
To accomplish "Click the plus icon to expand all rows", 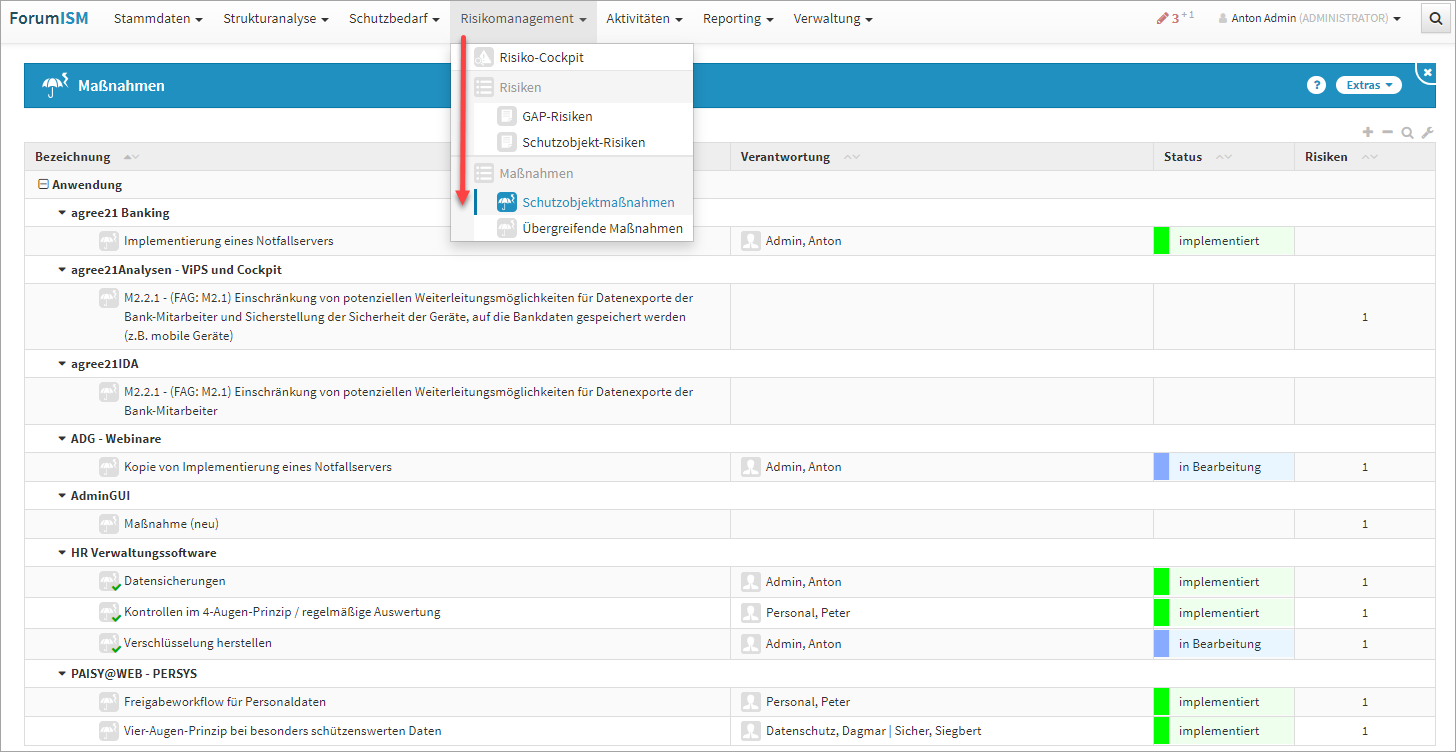I will click(1368, 132).
